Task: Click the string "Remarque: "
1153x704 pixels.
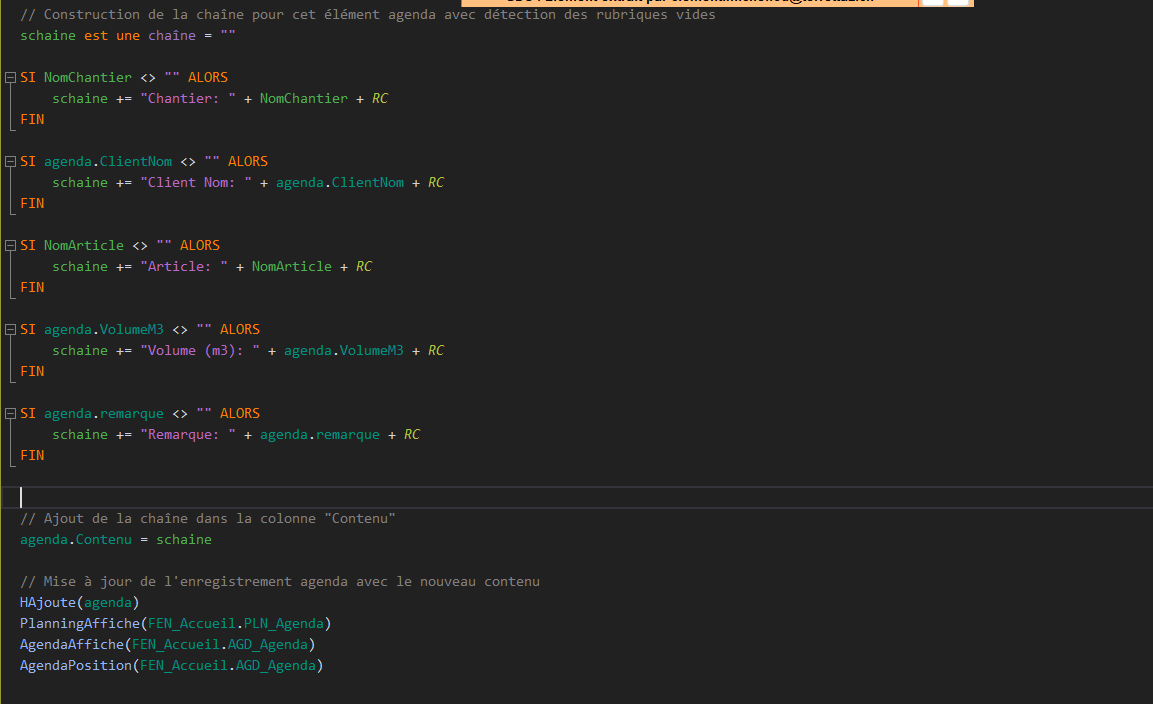Action: point(188,435)
